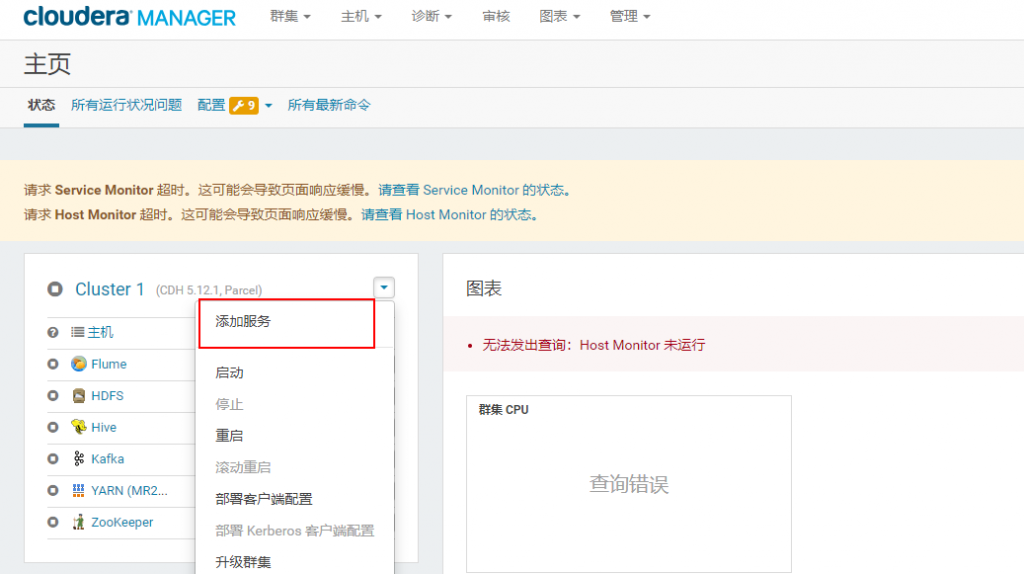Click the 图表 panel heading
Image resolution: width=1024 pixels, height=574 pixels.
tap(484, 289)
